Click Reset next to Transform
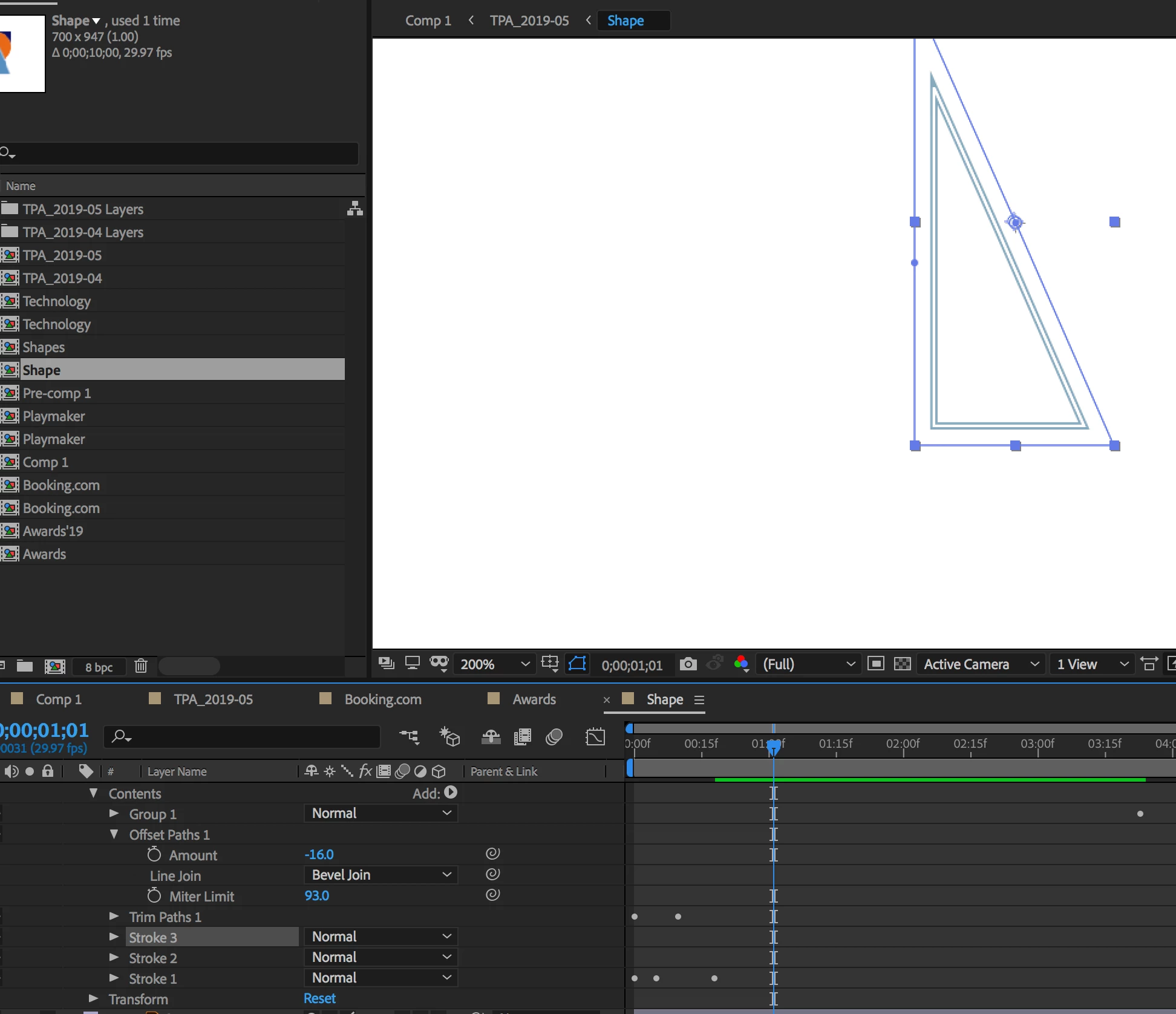 319,998
